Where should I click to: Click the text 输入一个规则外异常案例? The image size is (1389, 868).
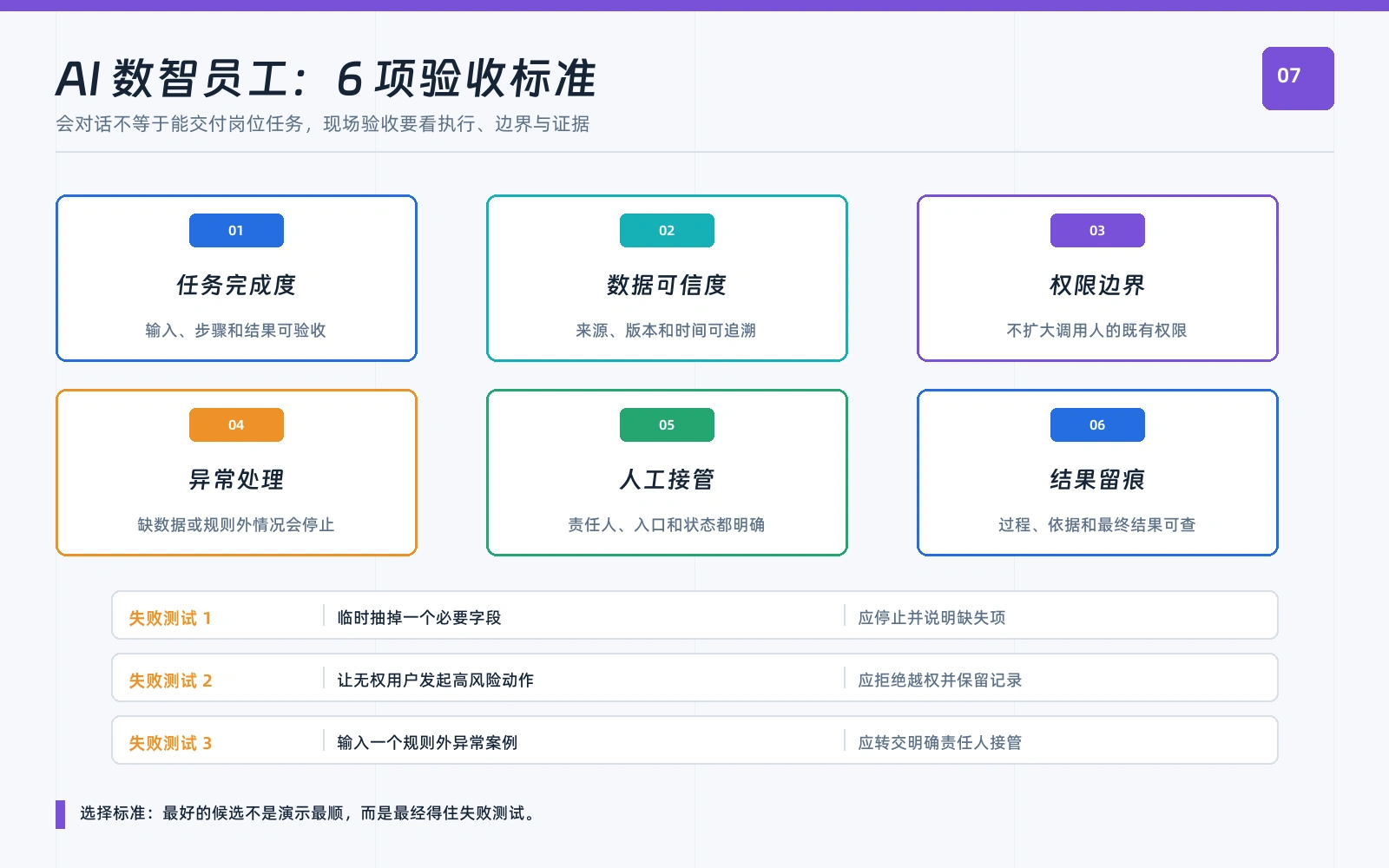pyautogui.click(x=427, y=742)
